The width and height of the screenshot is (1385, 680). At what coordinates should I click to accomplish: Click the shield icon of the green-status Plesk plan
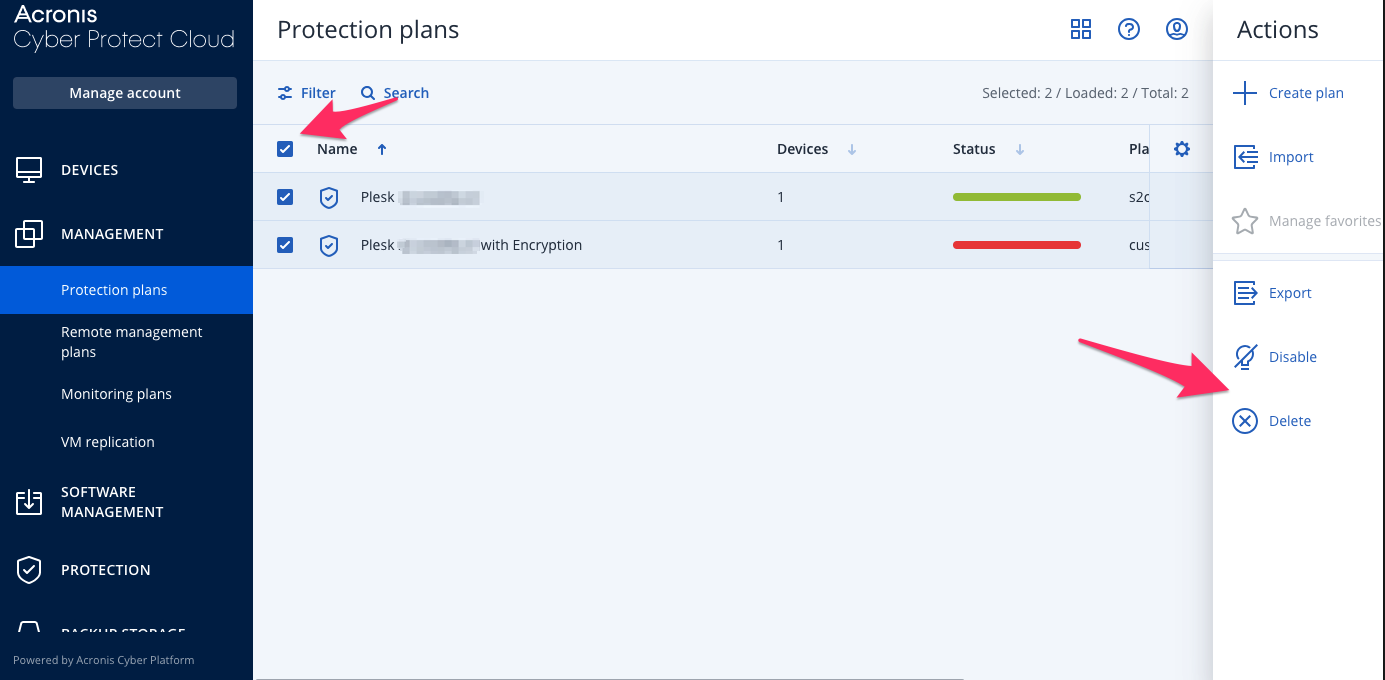tap(329, 197)
